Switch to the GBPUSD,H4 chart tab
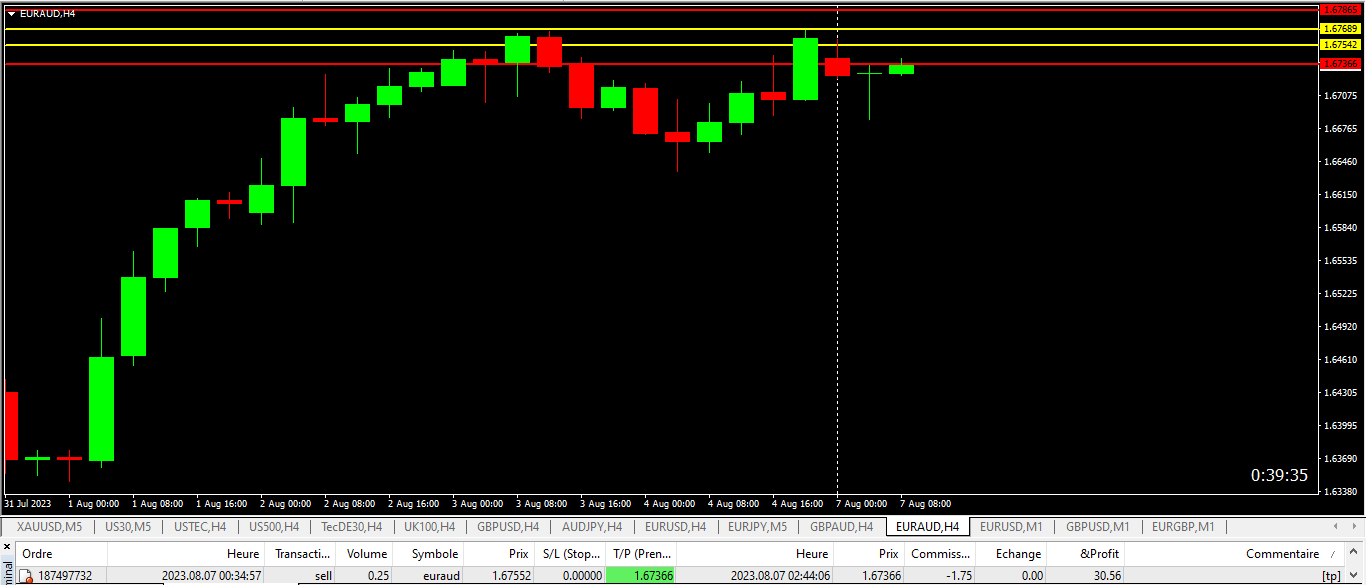The image size is (1366, 585). (508, 527)
